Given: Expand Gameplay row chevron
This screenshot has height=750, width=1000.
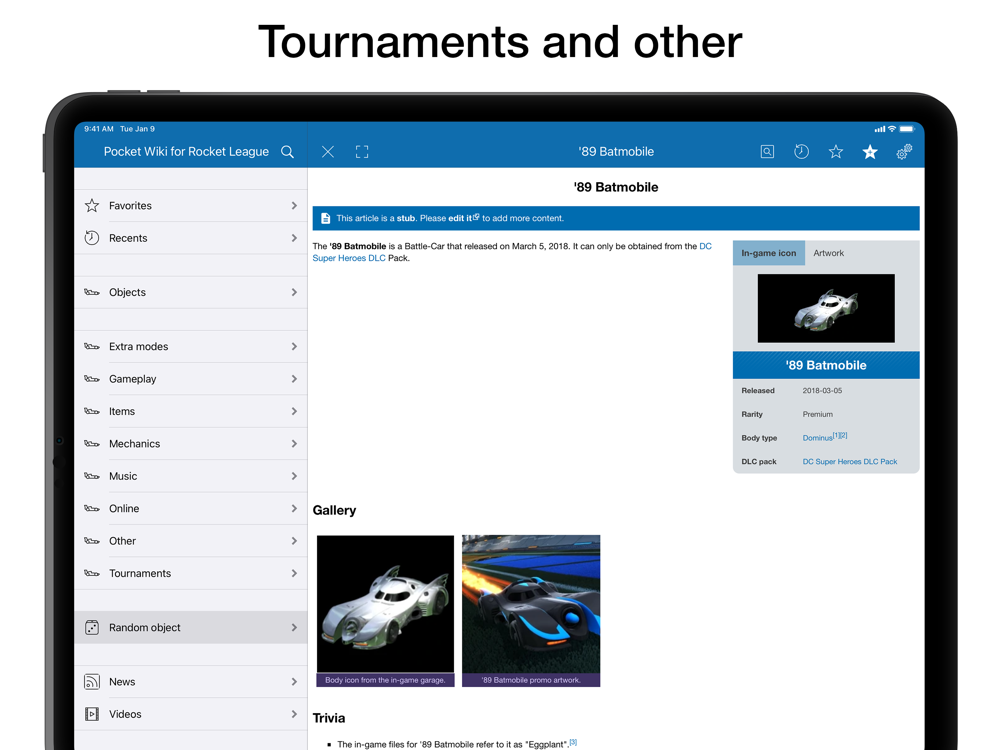Looking at the screenshot, I should pyautogui.click(x=294, y=379).
